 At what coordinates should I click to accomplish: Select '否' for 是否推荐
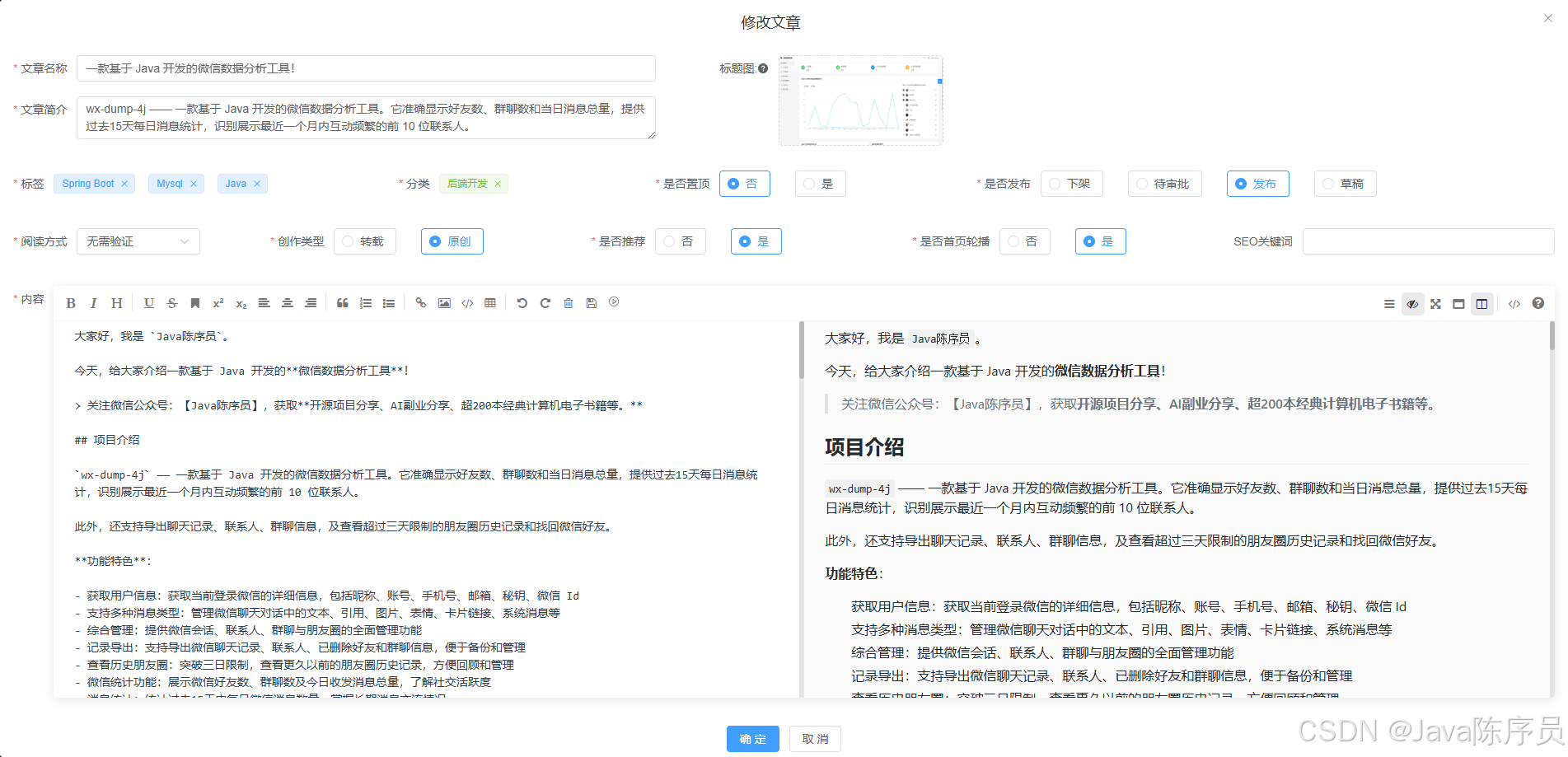(680, 241)
